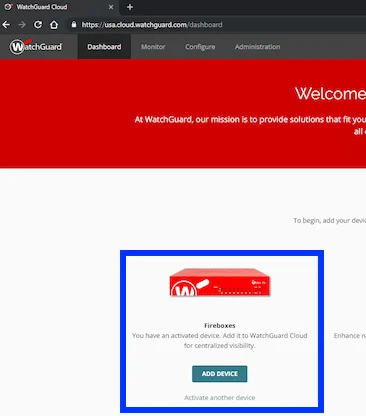Screen dimensions: 366x416
Task: Click the browser back arrow
Action: [x=6, y=25]
